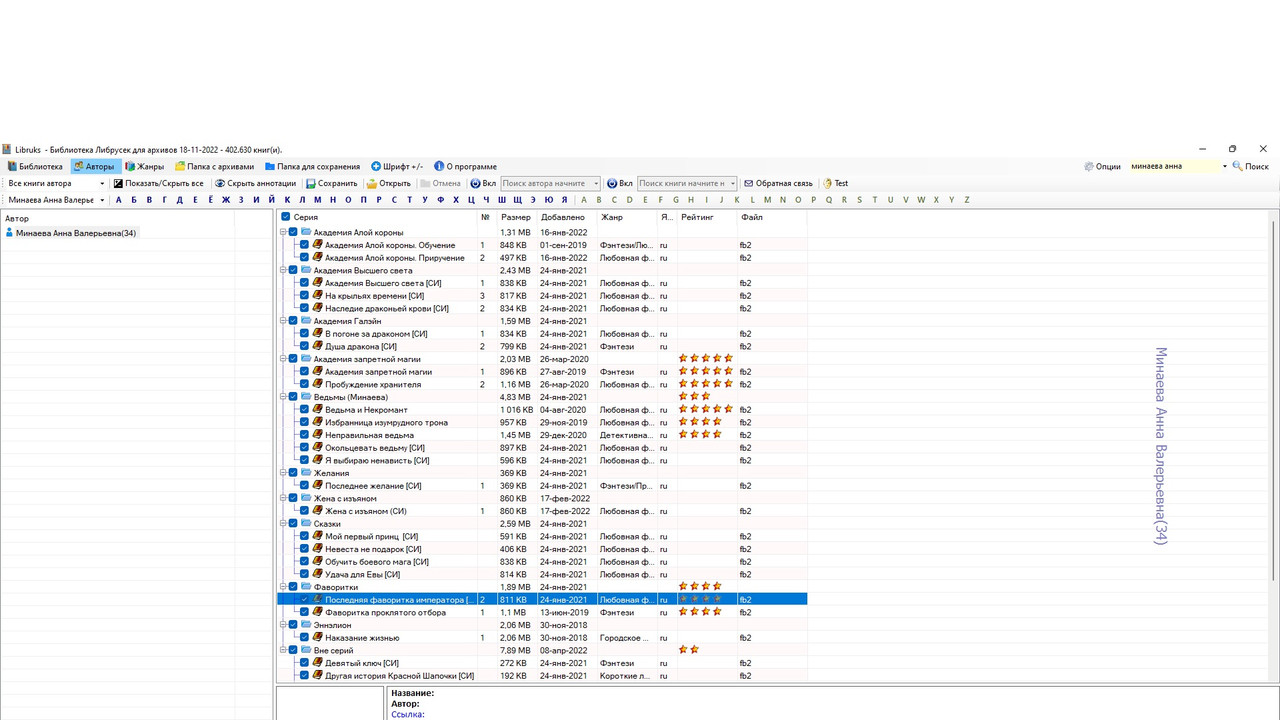The width and height of the screenshot is (1280, 720).
Task: Switch to the Жанры tab
Action: 144,167
